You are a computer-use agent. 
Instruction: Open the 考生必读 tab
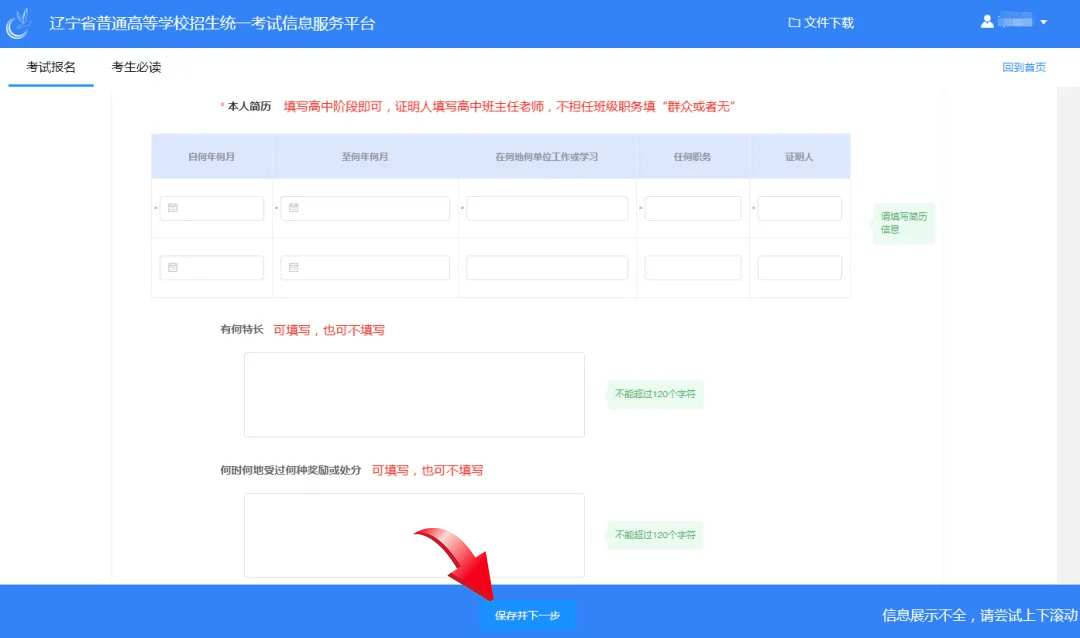tap(136, 67)
